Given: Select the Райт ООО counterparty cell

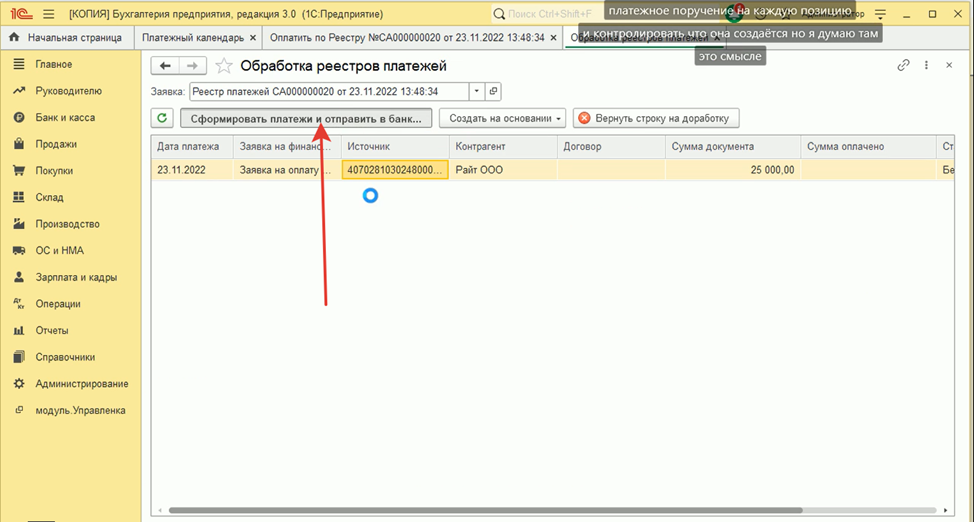Looking at the screenshot, I should (504, 170).
